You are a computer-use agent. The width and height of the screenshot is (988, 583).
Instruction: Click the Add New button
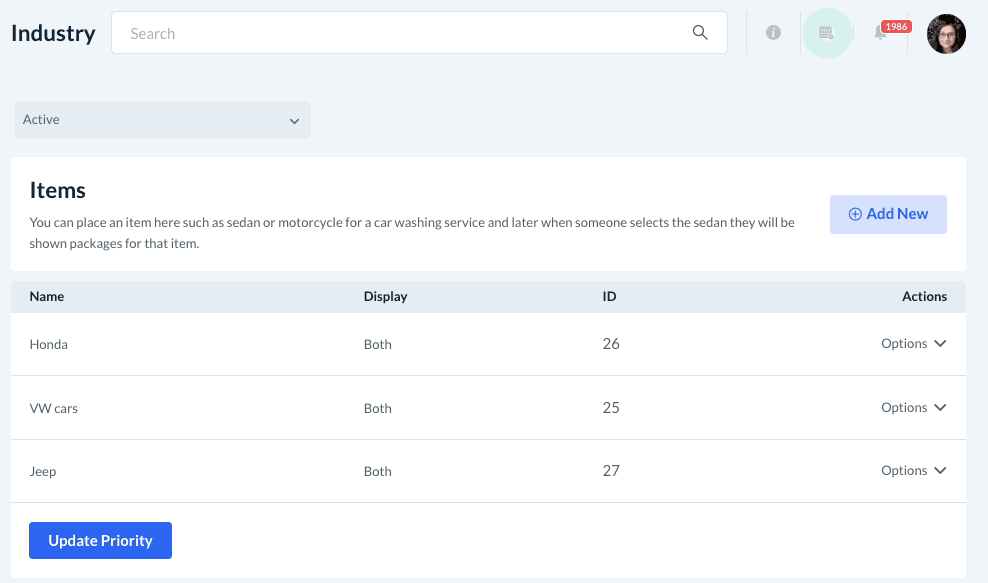888,214
